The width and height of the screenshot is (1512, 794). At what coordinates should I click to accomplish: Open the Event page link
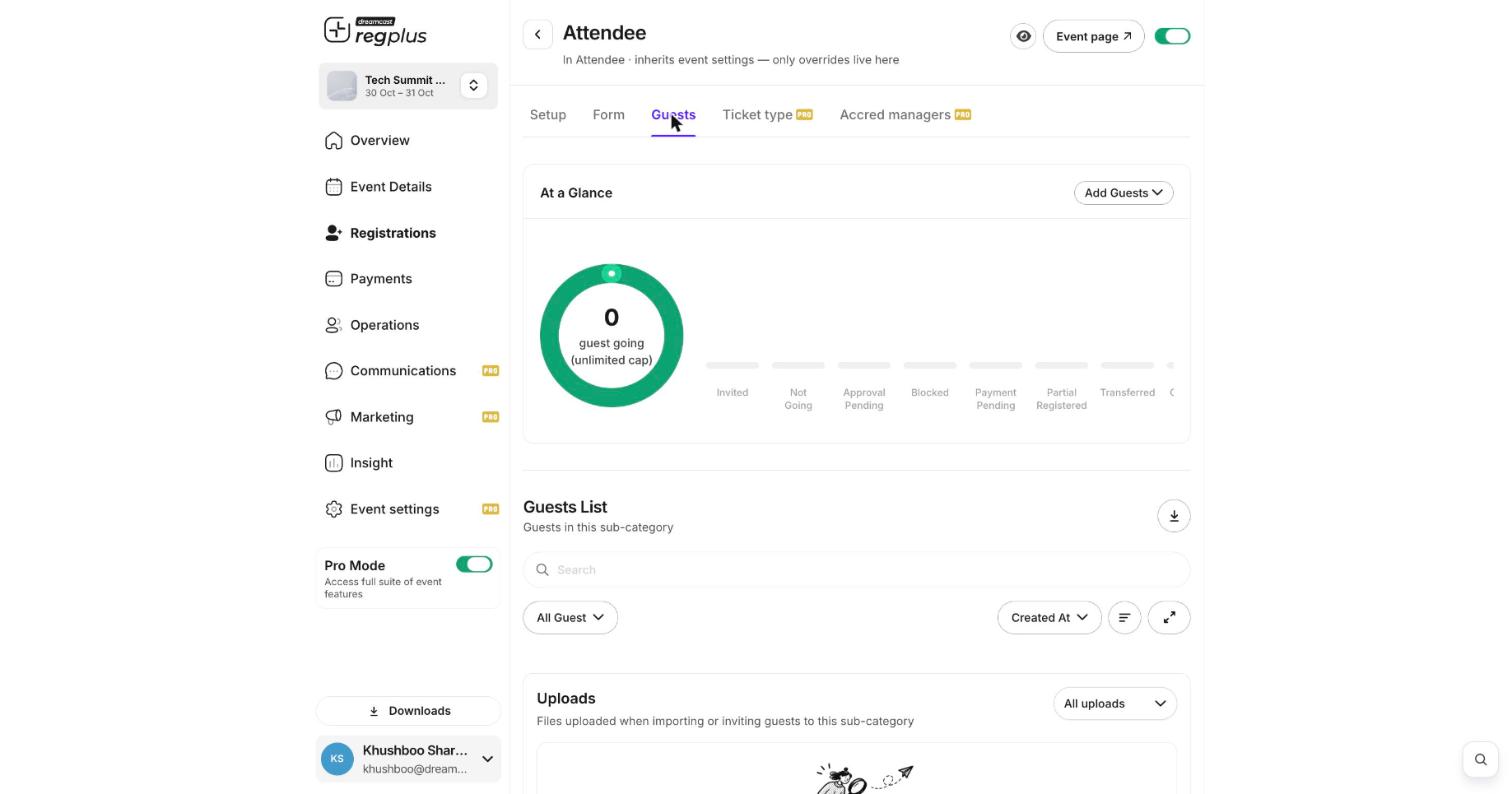click(1093, 36)
